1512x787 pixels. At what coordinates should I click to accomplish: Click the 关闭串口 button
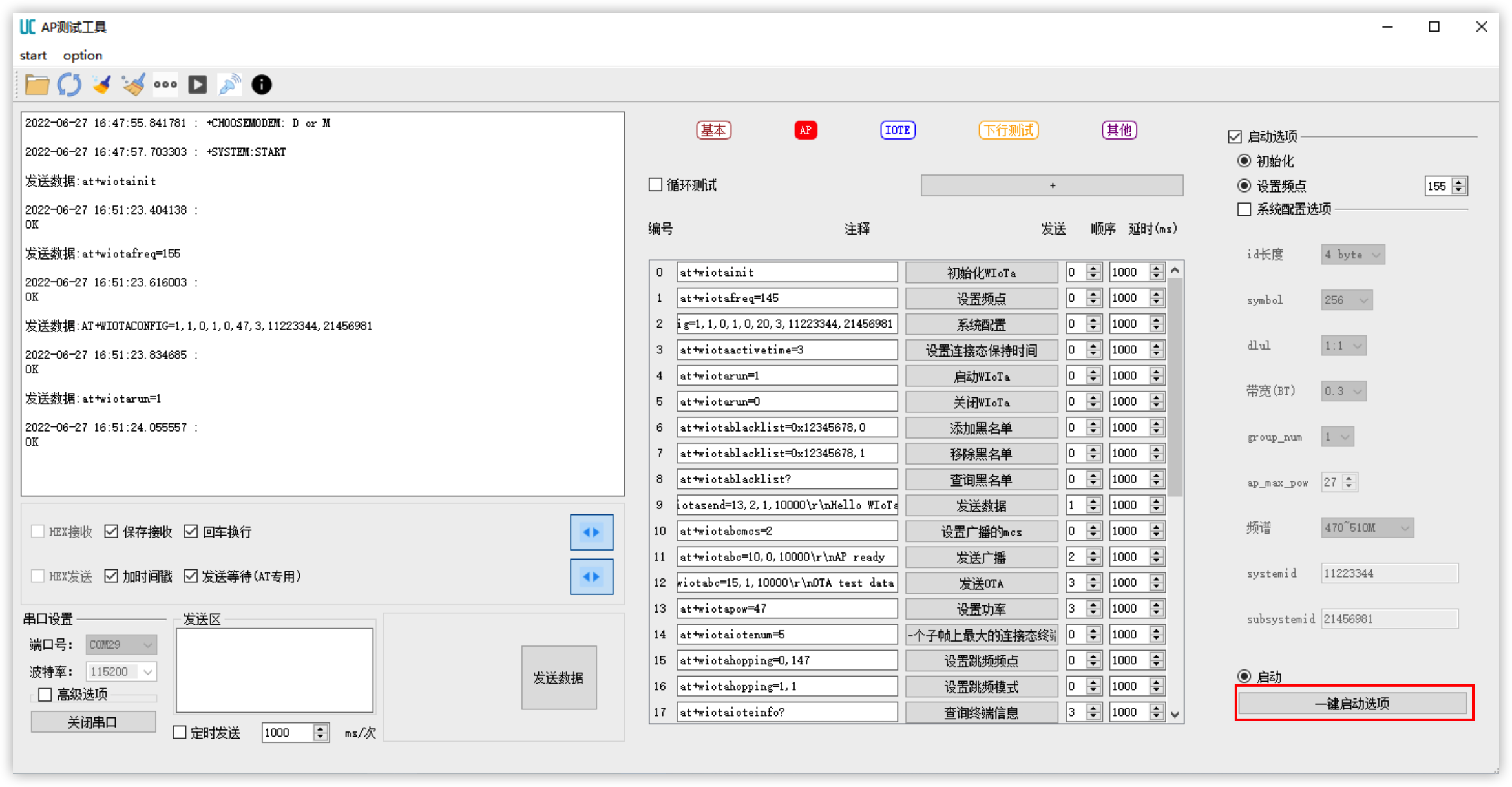click(x=93, y=722)
